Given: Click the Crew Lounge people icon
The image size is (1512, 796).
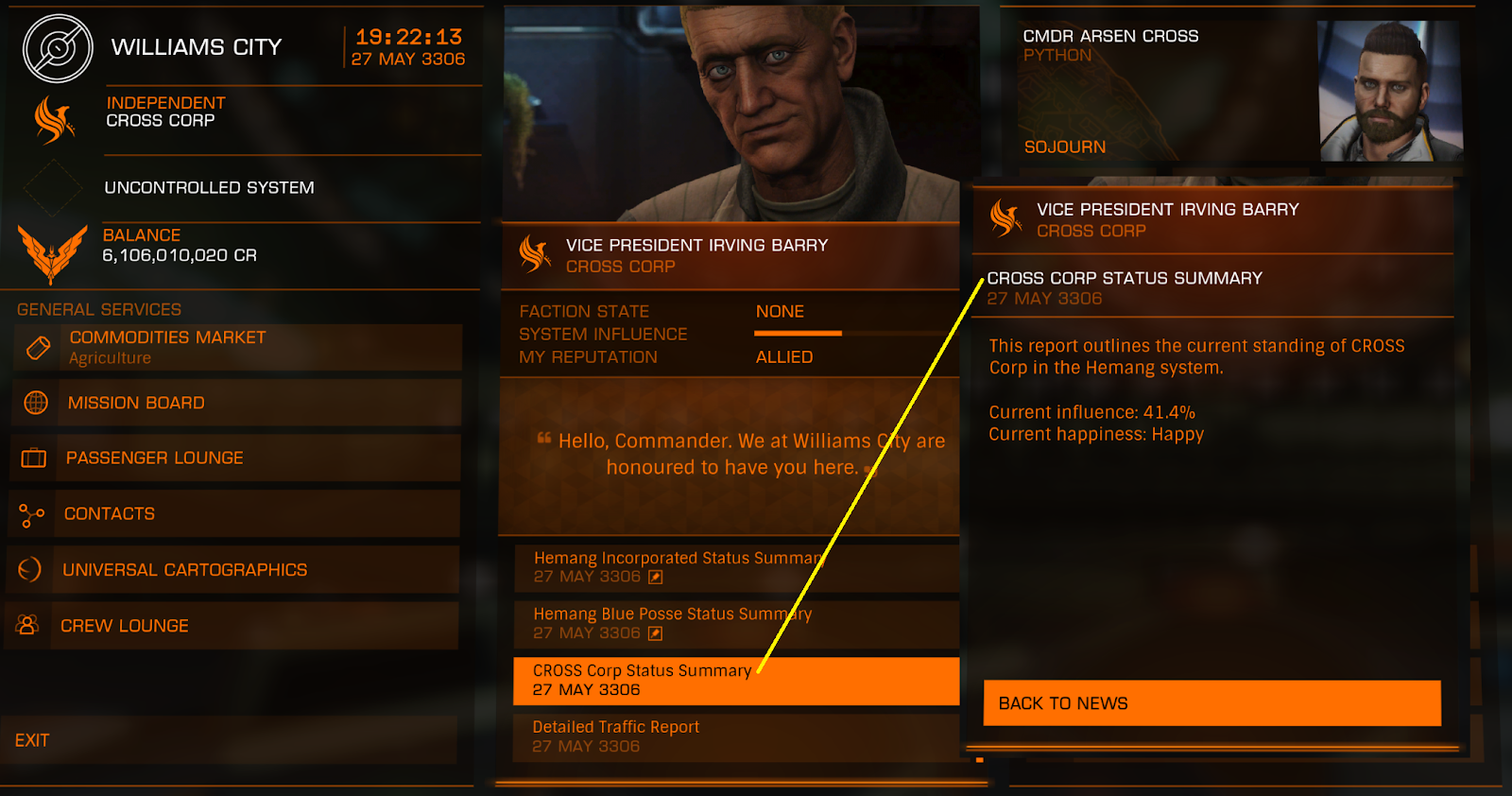Looking at the screenshot, I should [x=27, y=625].
